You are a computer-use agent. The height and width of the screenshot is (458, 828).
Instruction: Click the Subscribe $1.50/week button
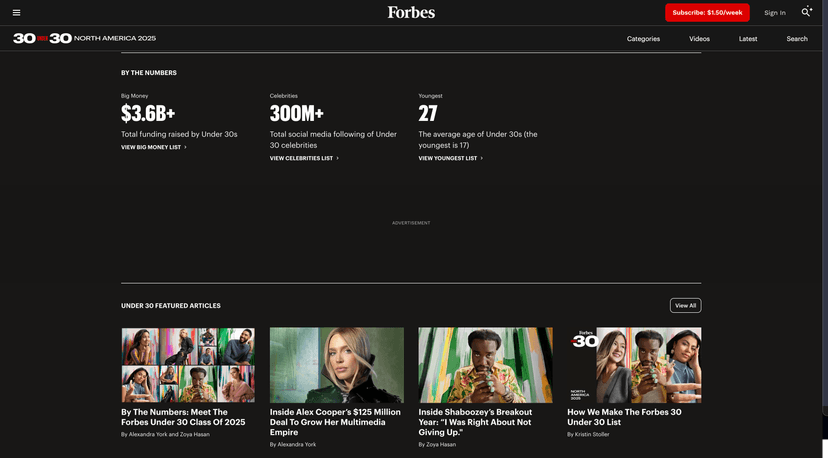[x=707, y=13]
